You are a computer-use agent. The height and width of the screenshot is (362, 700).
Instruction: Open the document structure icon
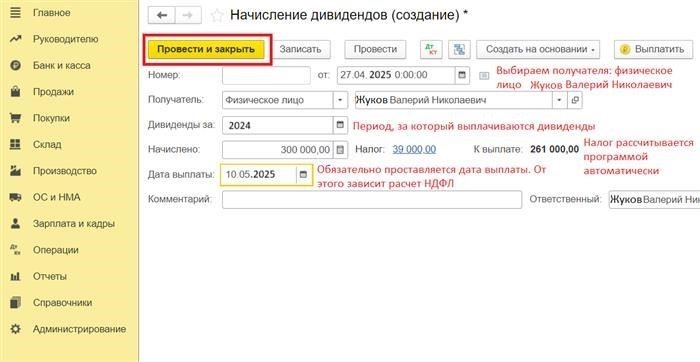pyautogui.click(x=459, y=50)
